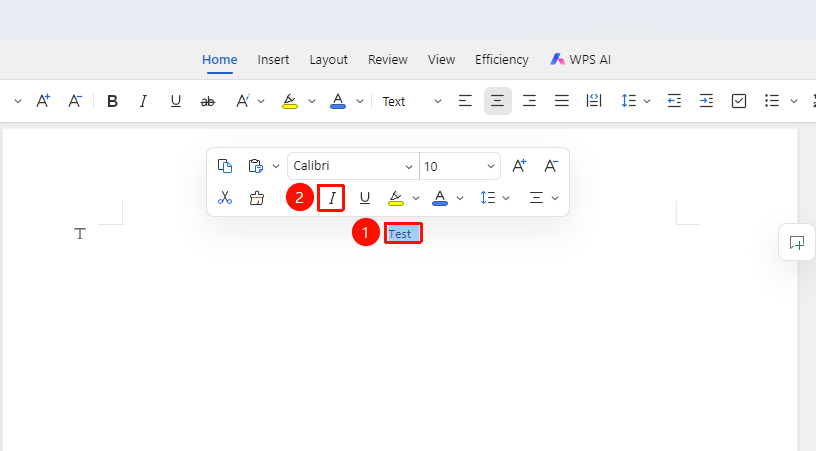Increase font size in floating toolbar
This screenshot has width=816, height=451.
pyautogui.click(x=519, y=166)
